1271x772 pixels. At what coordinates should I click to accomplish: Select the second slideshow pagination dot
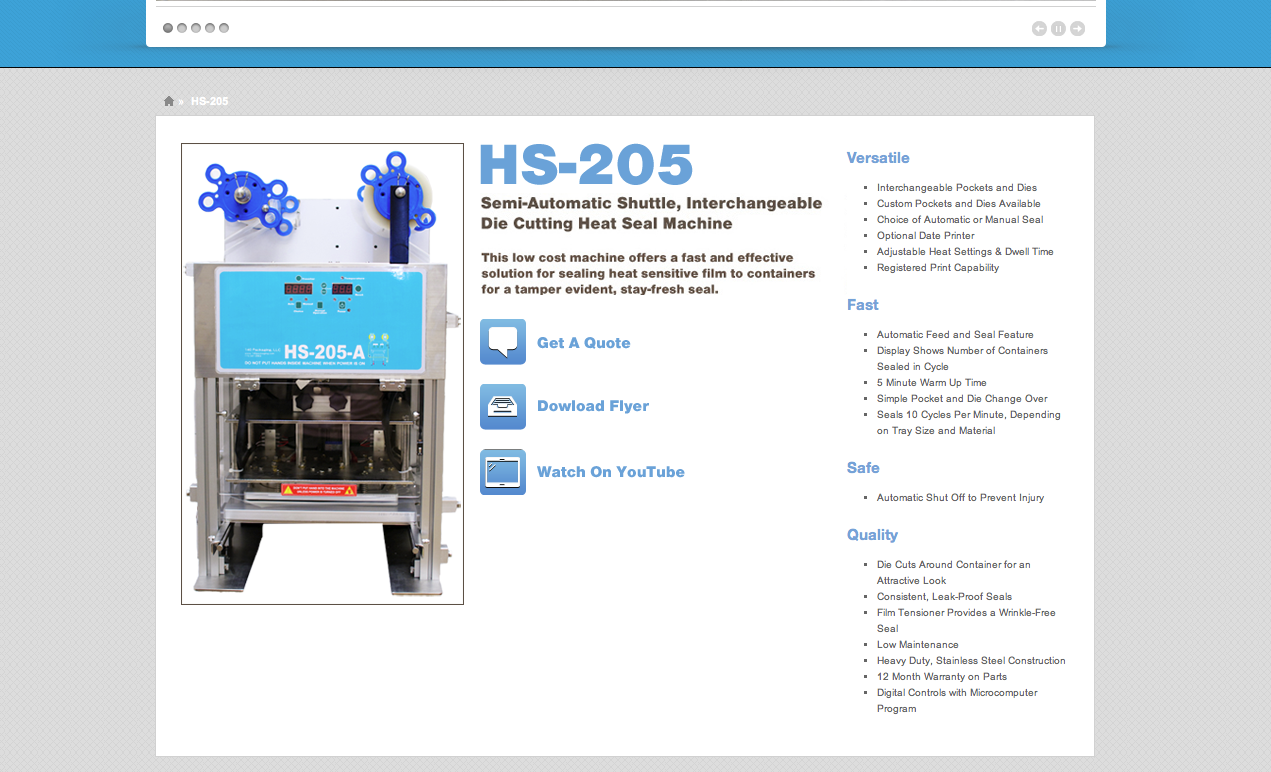click(x=182, y=28)
